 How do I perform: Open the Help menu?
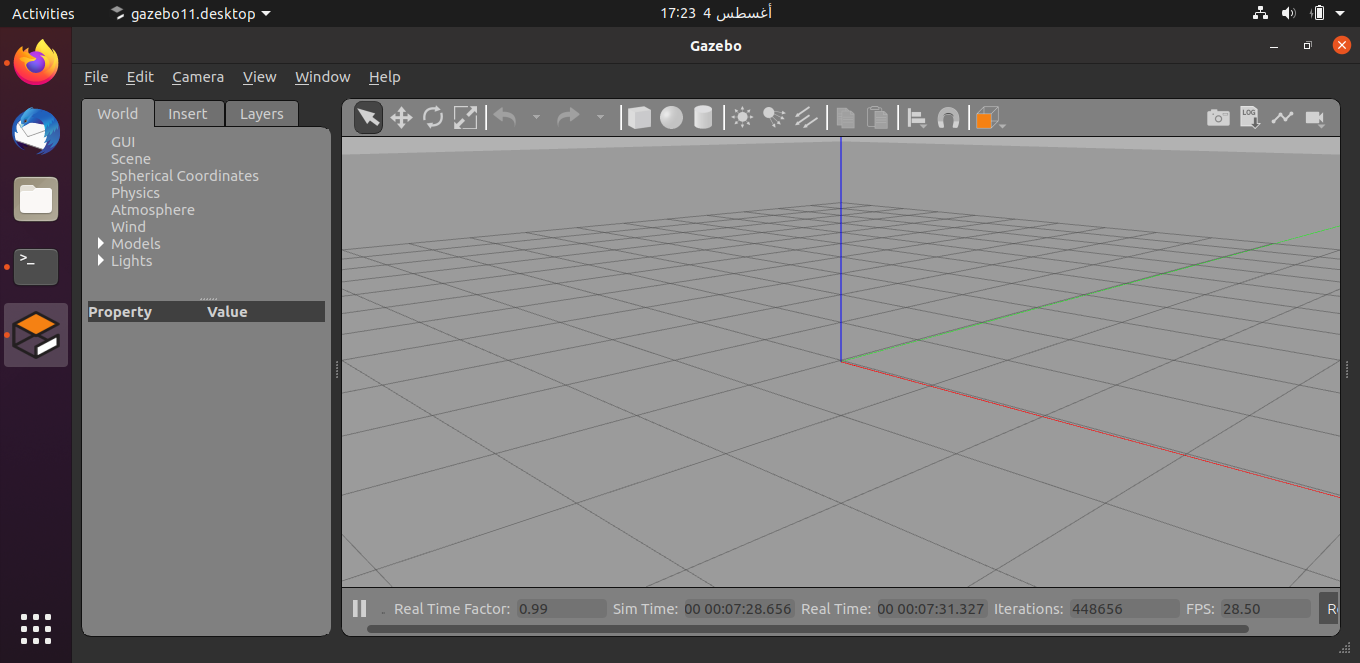[x=384, y=77]
